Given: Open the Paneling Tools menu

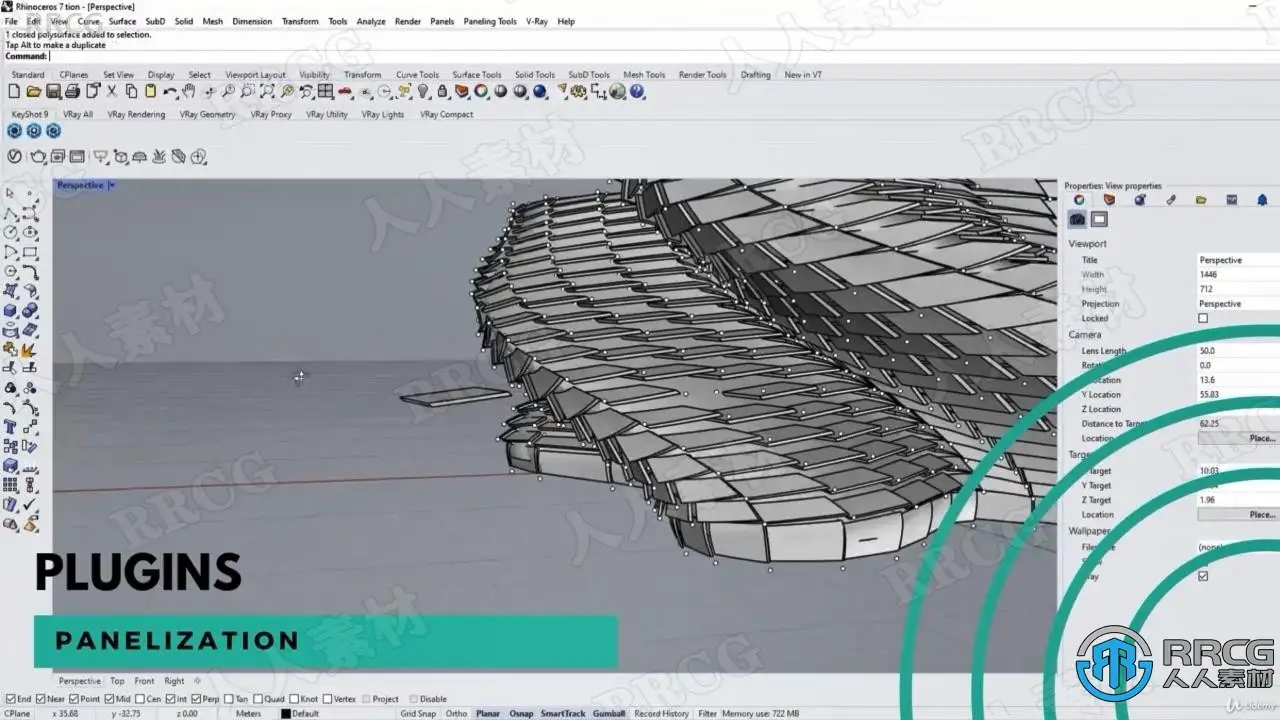Looking at the screenshot, I should click(x=490, y=21).
